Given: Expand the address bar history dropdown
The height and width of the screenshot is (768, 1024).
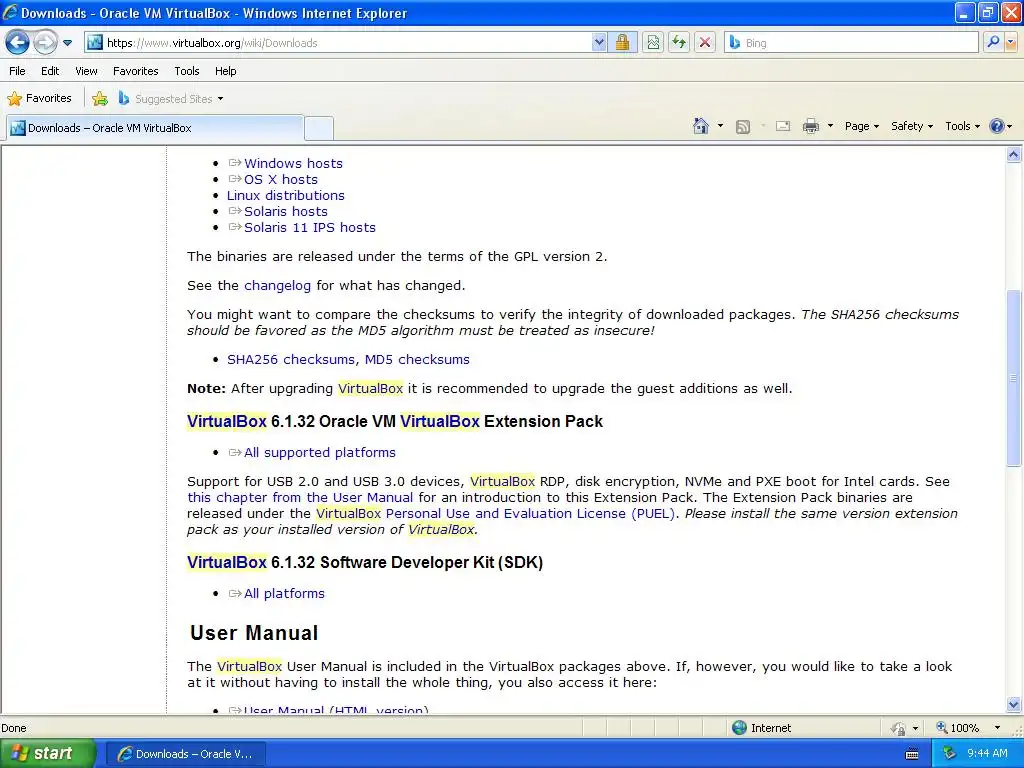Looking at the screenshot, I should [599, 43].
